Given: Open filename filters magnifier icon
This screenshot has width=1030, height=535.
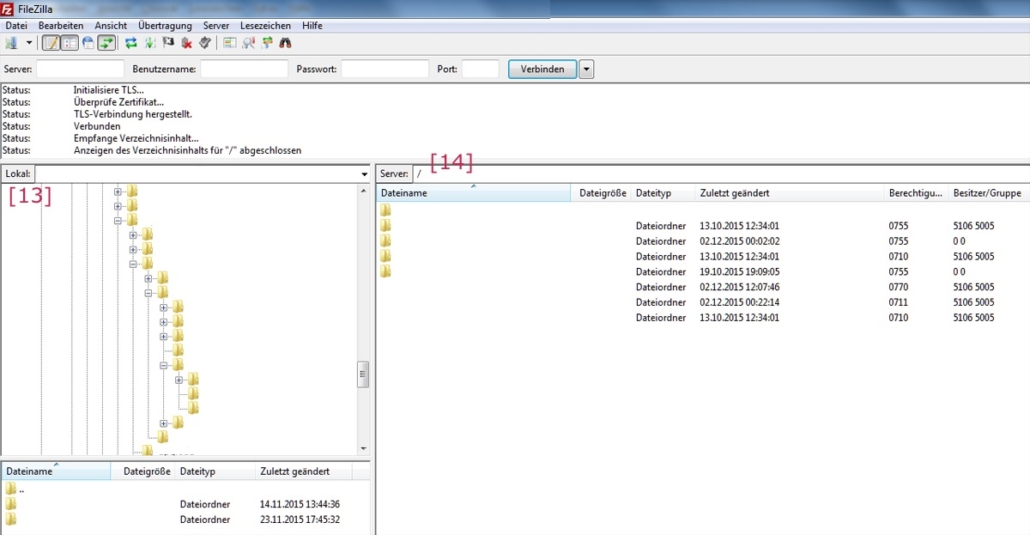Looking at the screenshot, I should 248,43.
